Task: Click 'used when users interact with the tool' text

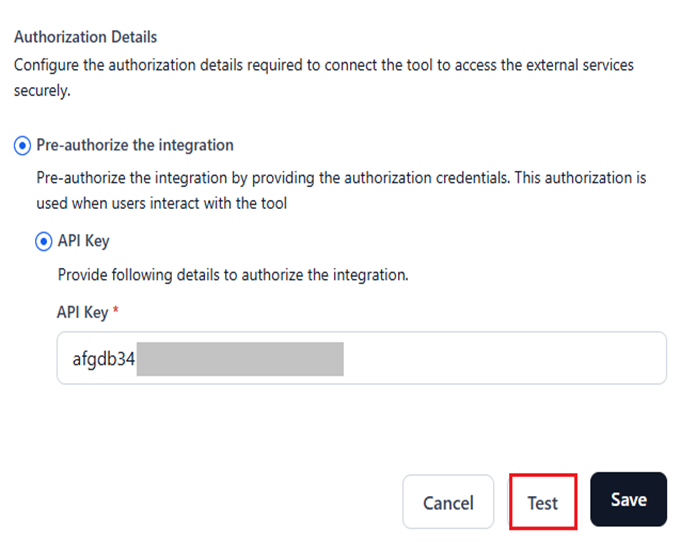Action: (160, 203)
